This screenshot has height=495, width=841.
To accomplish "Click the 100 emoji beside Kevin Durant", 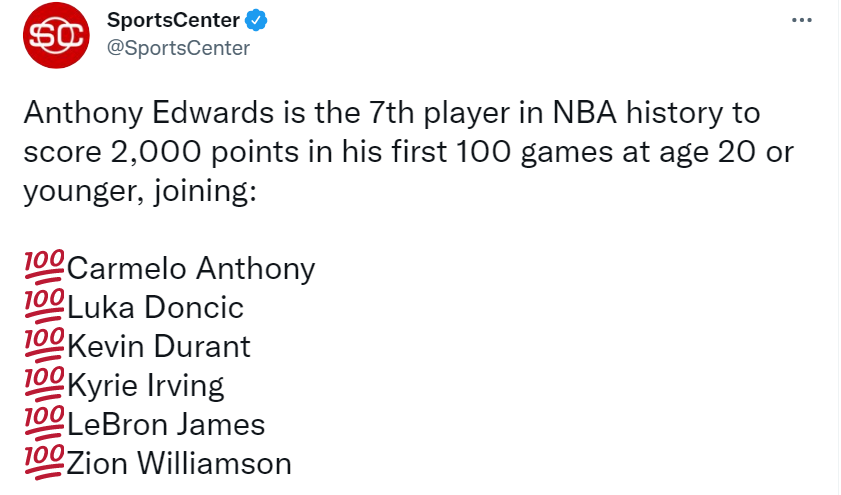I will pyautogui.click(x=45, y=344).
